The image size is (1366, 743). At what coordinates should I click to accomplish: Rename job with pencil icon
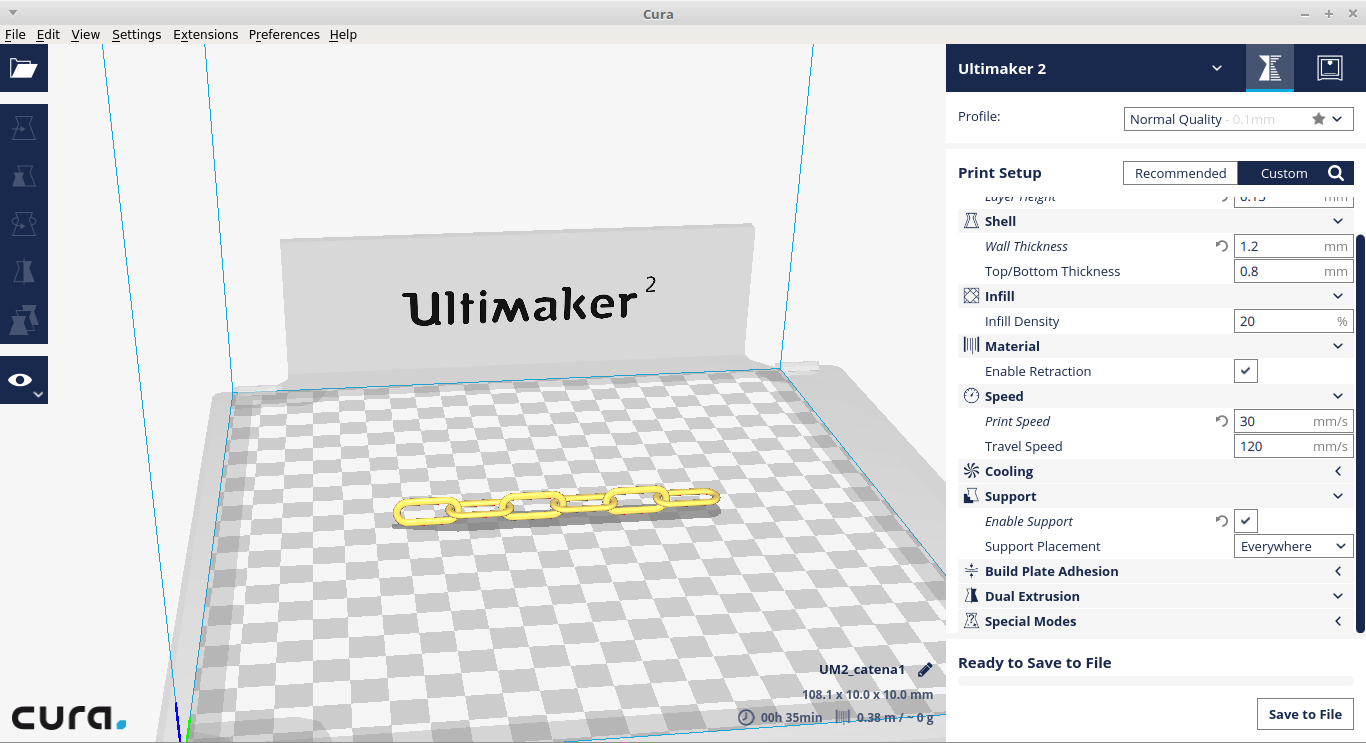pos(925,670)
